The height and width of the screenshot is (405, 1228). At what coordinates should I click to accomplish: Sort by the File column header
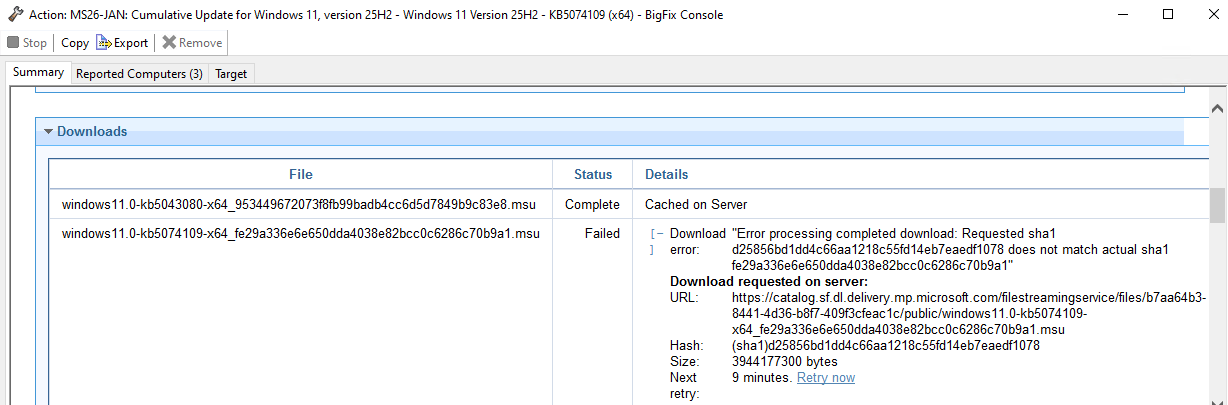tap(300, 174)
